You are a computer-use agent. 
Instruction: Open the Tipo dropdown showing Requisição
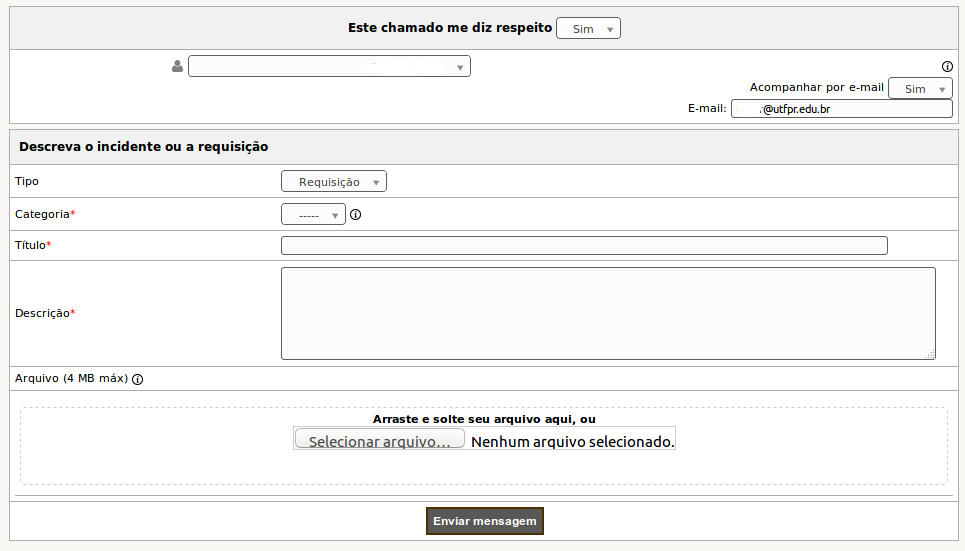click(334, 182)
